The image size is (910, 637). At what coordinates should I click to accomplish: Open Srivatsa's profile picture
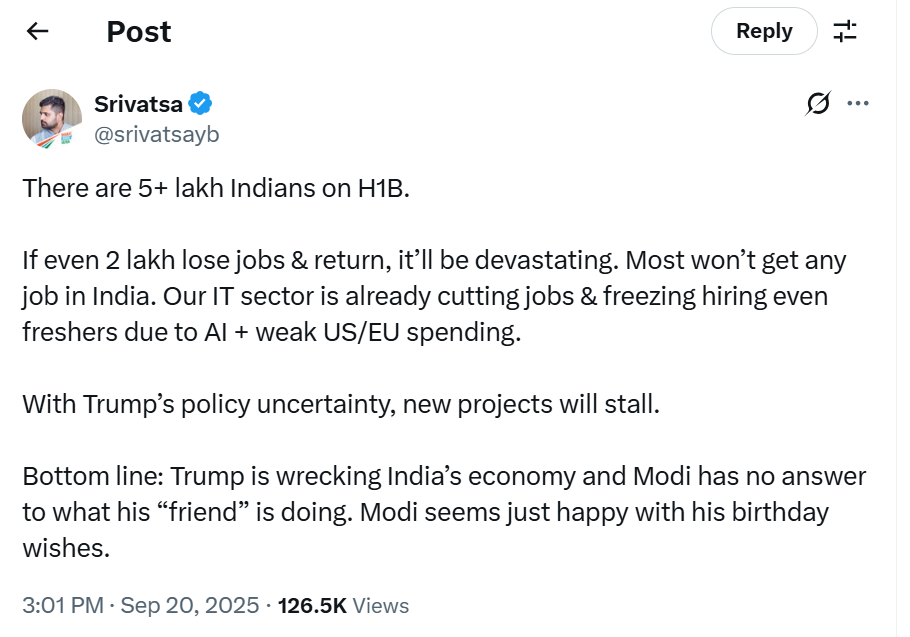[52, 118]
